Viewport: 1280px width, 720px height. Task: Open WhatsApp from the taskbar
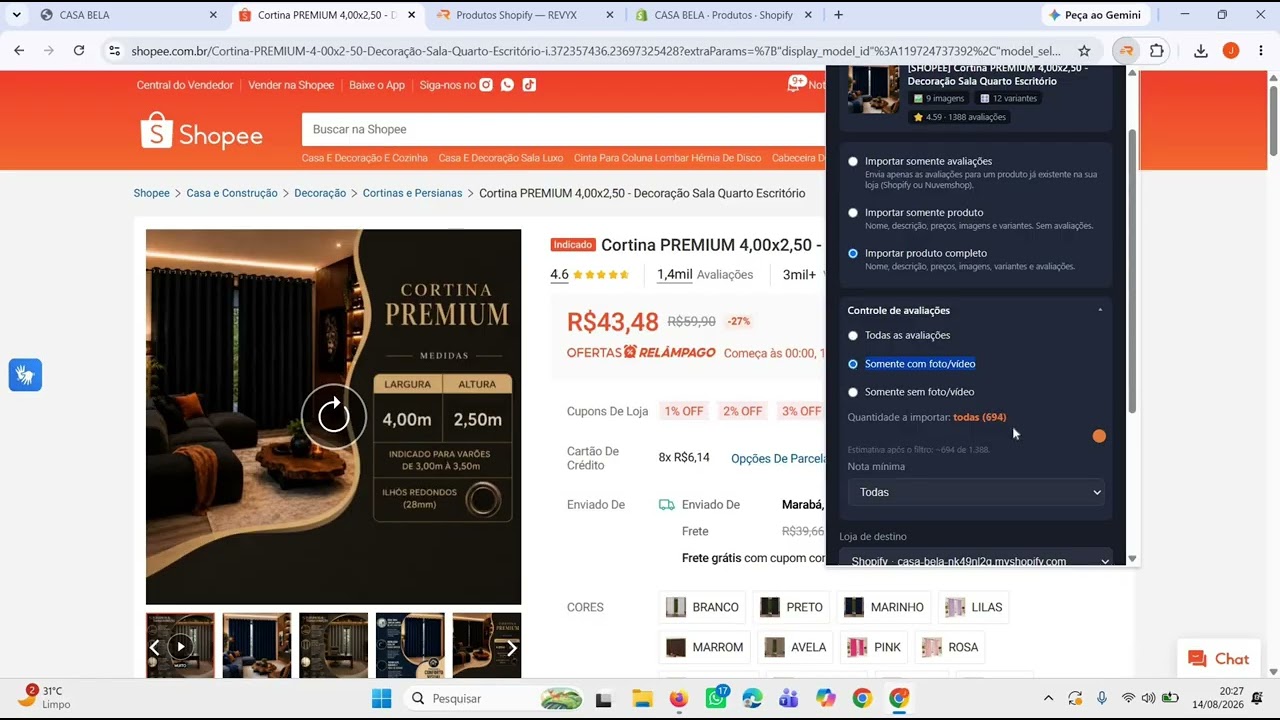pyautogui.click(x=716, y=698)
